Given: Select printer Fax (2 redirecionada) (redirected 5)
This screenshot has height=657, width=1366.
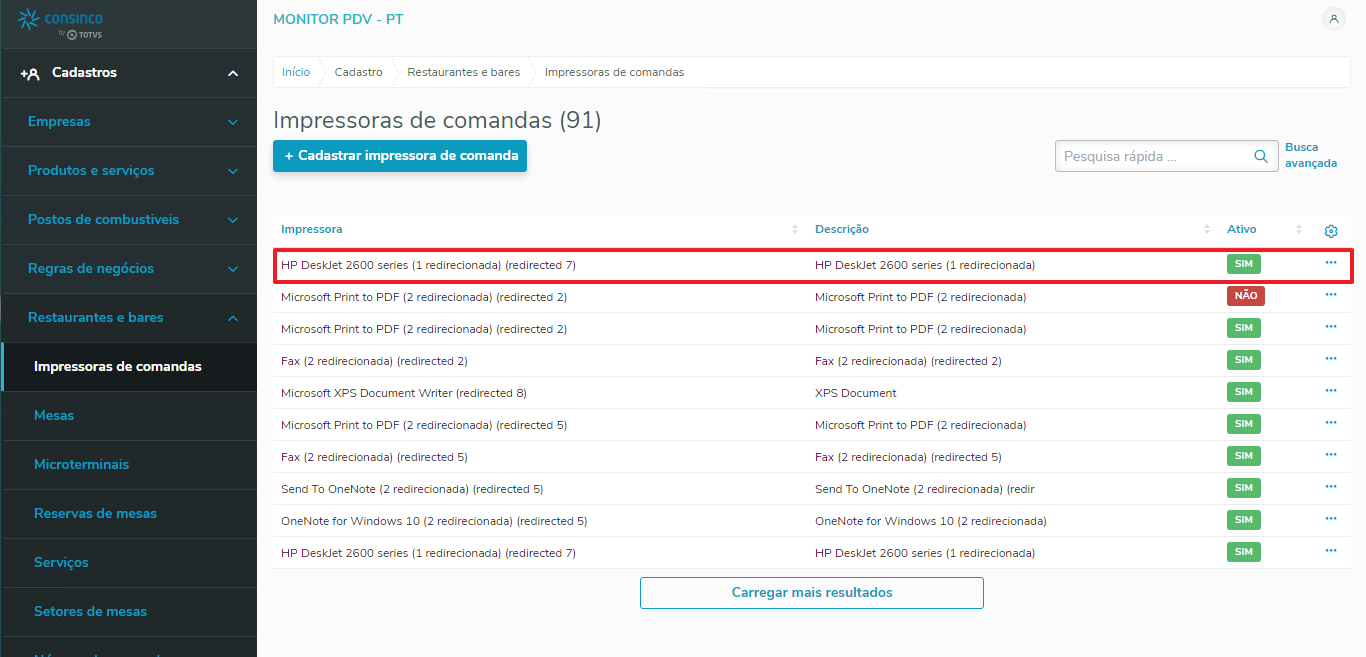Looking at the screenshot, I should [374, 457].
